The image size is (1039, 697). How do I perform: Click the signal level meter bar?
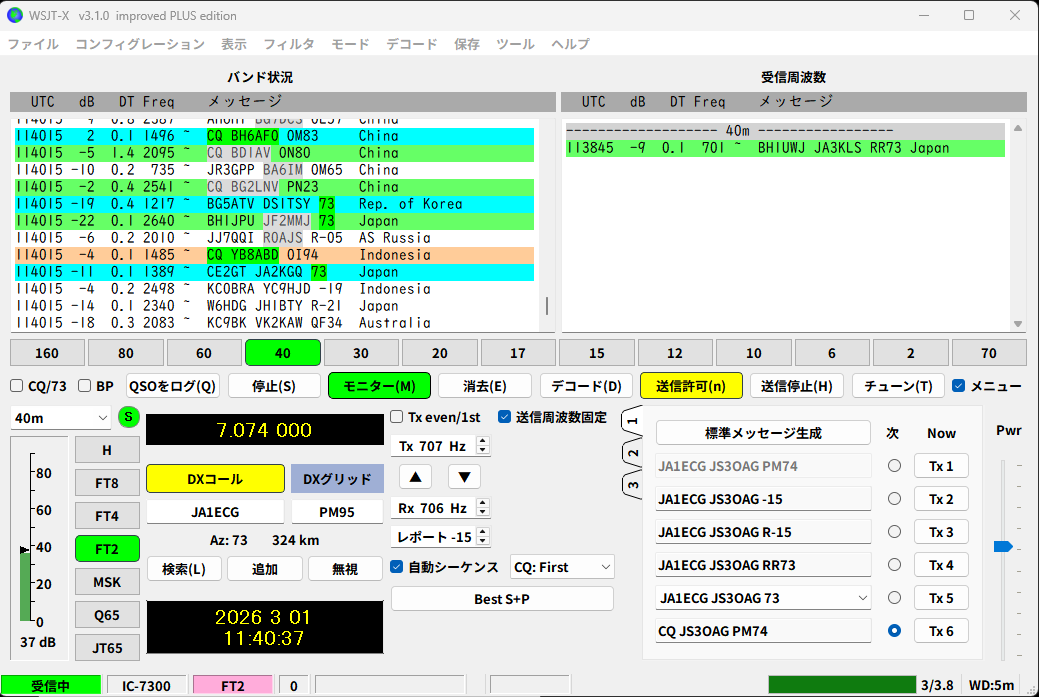pos(26,585)
